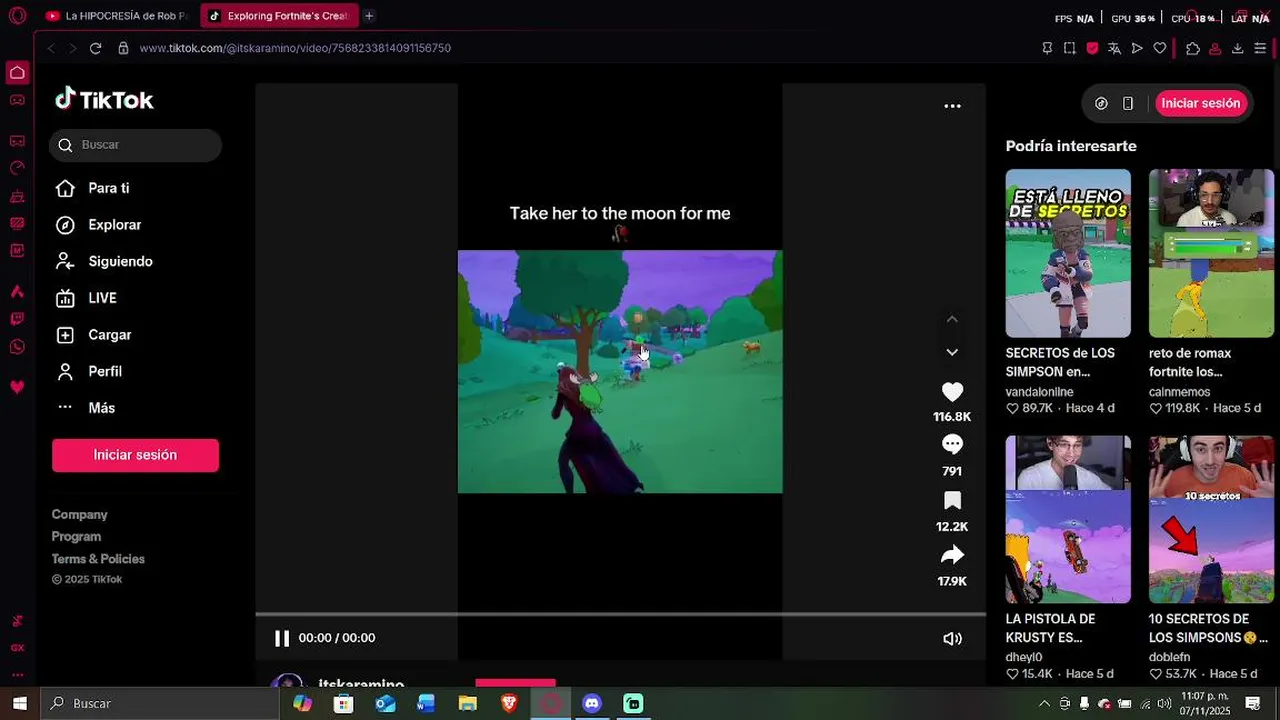Open the doblefn creator link
This screenshot has width=1280, height=720.
point(1169,657)
